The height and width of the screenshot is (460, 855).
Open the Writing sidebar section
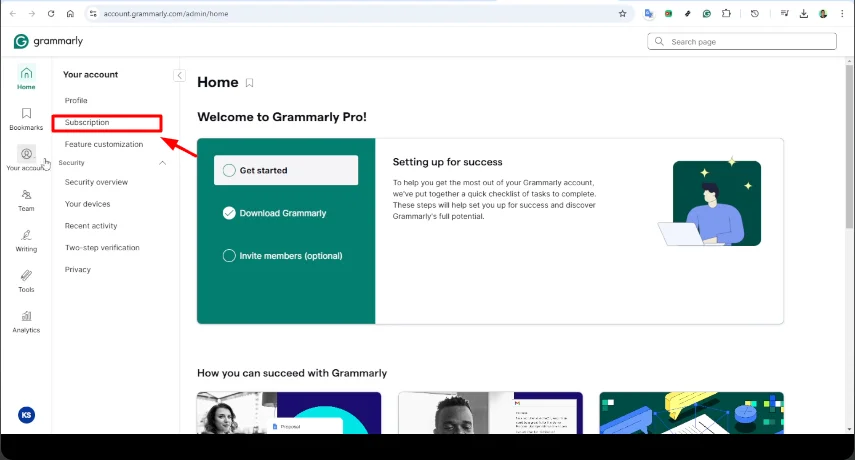(26, 240)
